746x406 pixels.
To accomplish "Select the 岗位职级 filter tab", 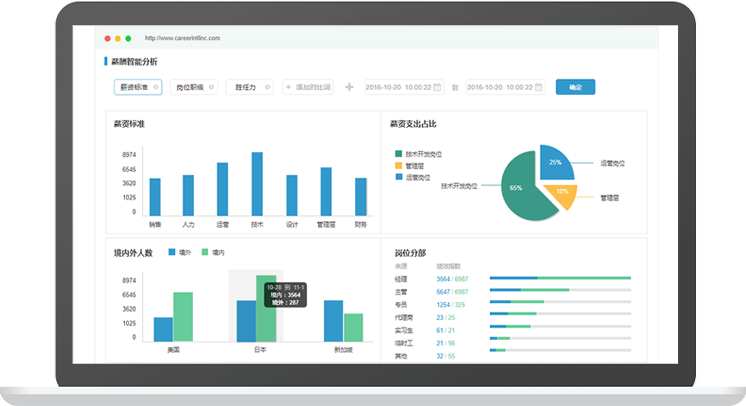I will tap(189, 87).
